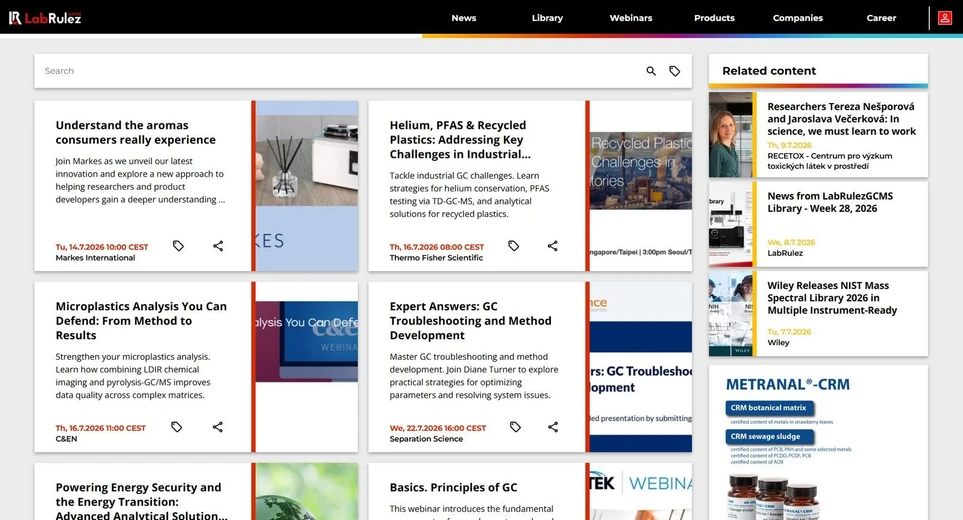Open 'Microplastics Analysis You Can Defend' title
This screenshot has width=963, height=520.
(x=141, y=320)
